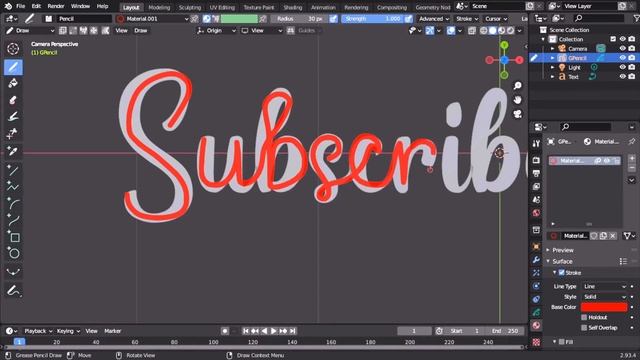The width and height of the screenshot is (640, 360).
Task: Play the animation forward
Action: (x=274, y=331)
